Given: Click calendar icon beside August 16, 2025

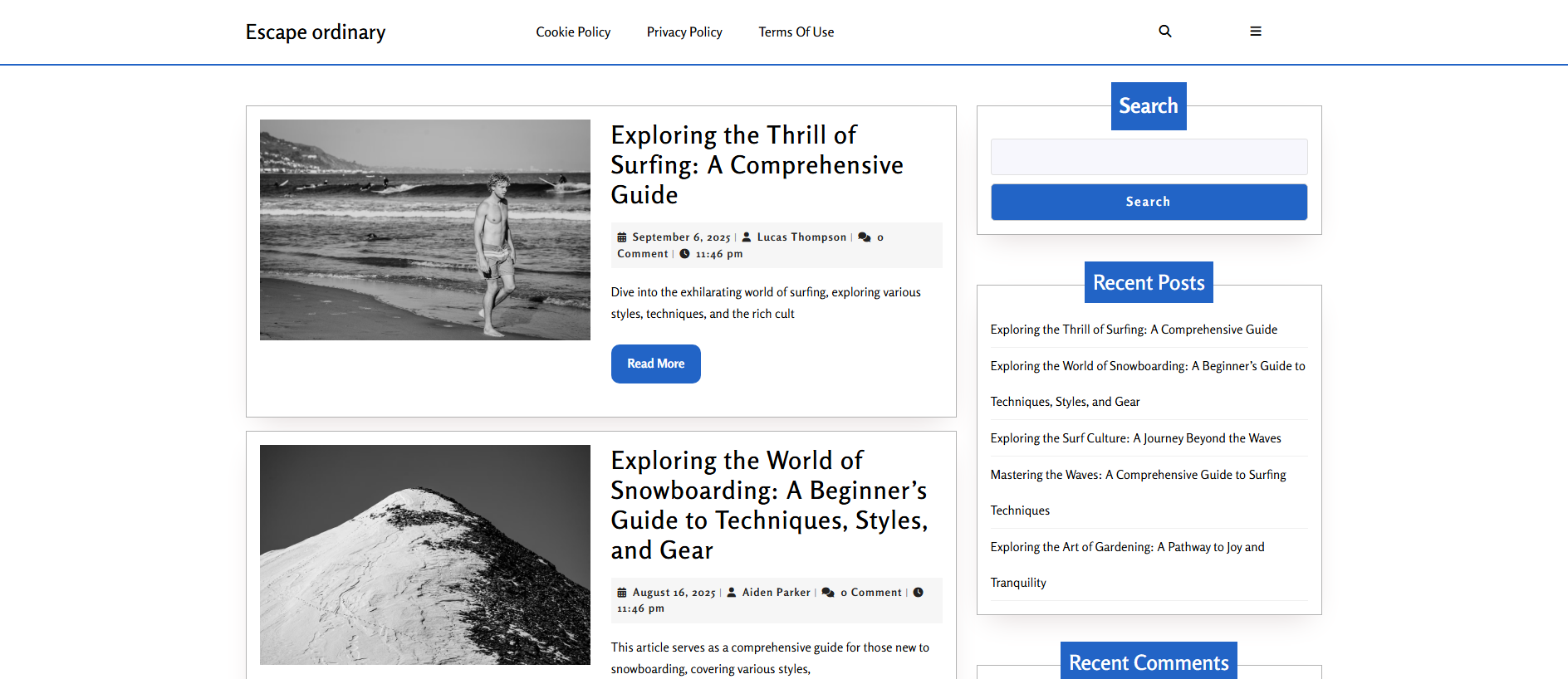Looking at the screenshot, I should [x=622, y=593].
